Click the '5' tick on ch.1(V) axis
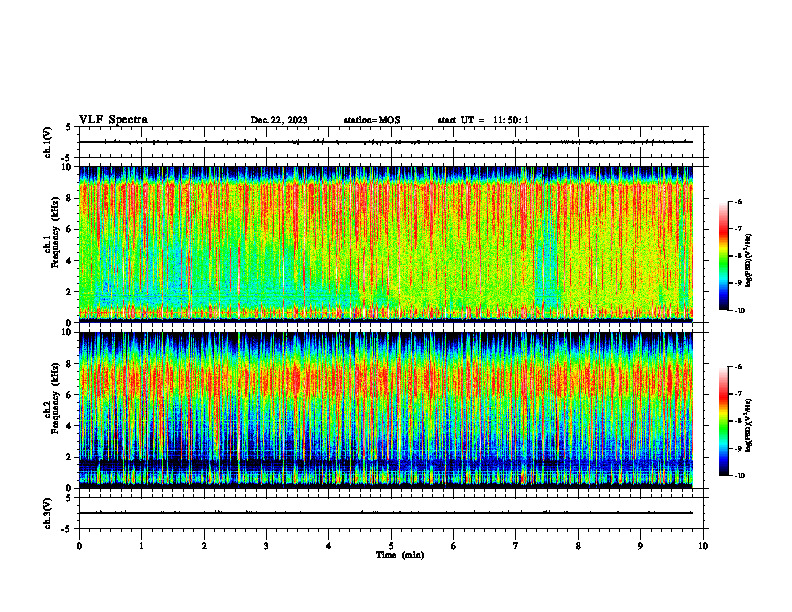This screenshot has width=792, height=612. click(x=68, y=128)
